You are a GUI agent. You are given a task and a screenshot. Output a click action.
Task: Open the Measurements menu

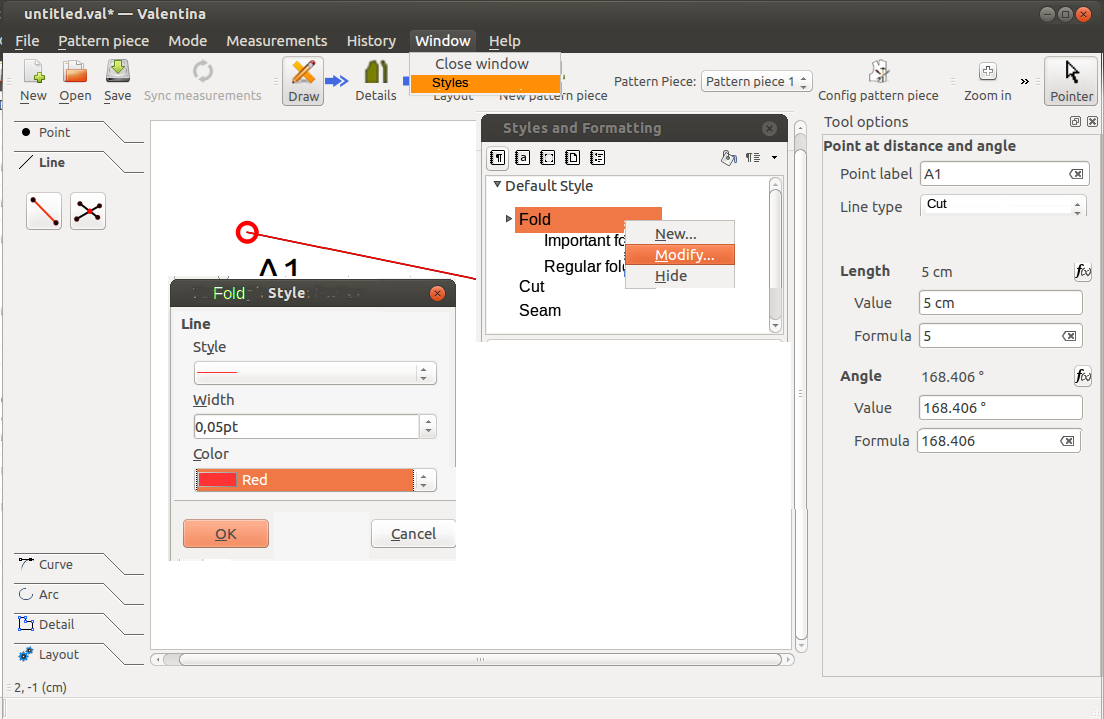276,41
